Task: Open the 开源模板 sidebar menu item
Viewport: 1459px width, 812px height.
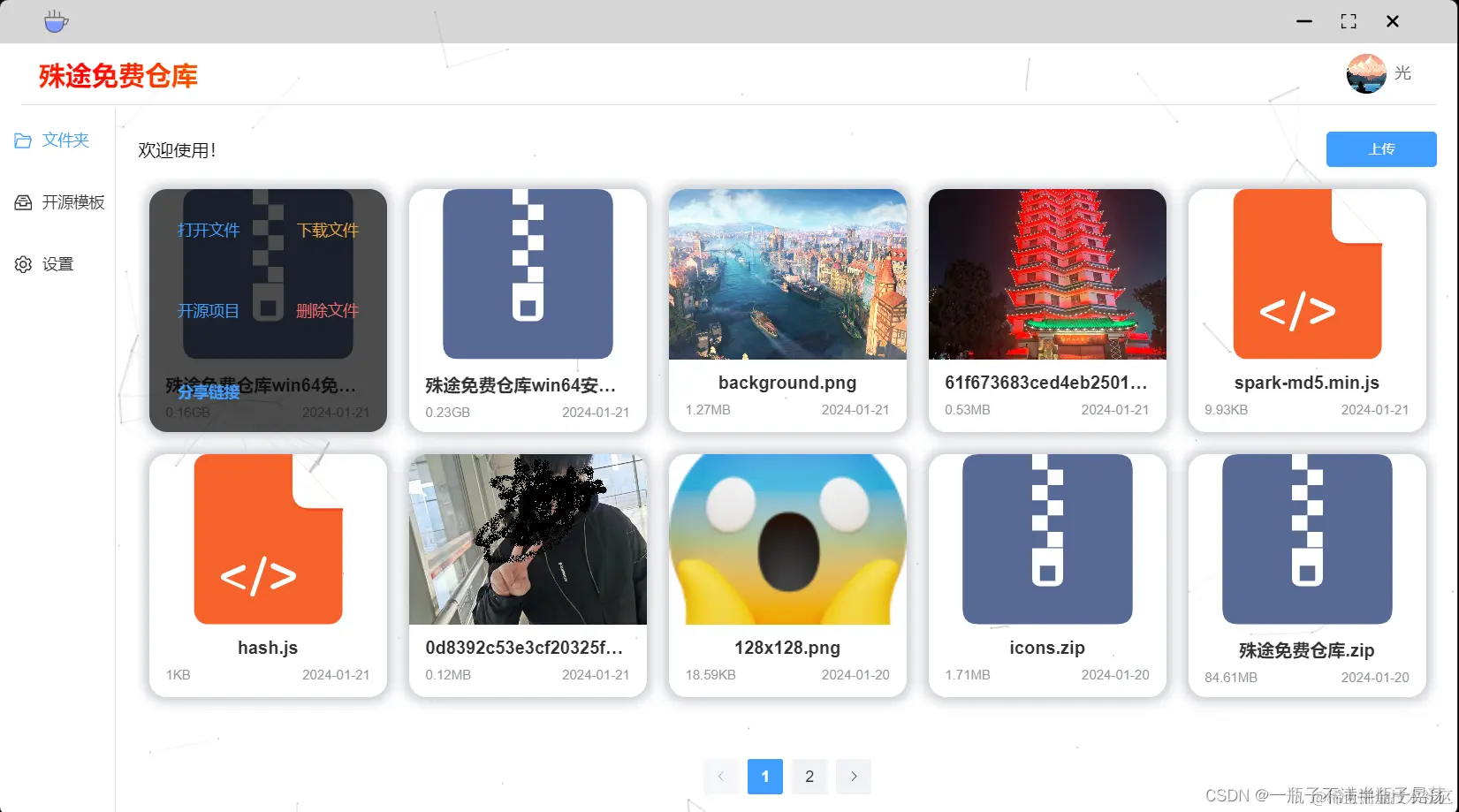Action: pyautogui.click(x=57, y=202)
